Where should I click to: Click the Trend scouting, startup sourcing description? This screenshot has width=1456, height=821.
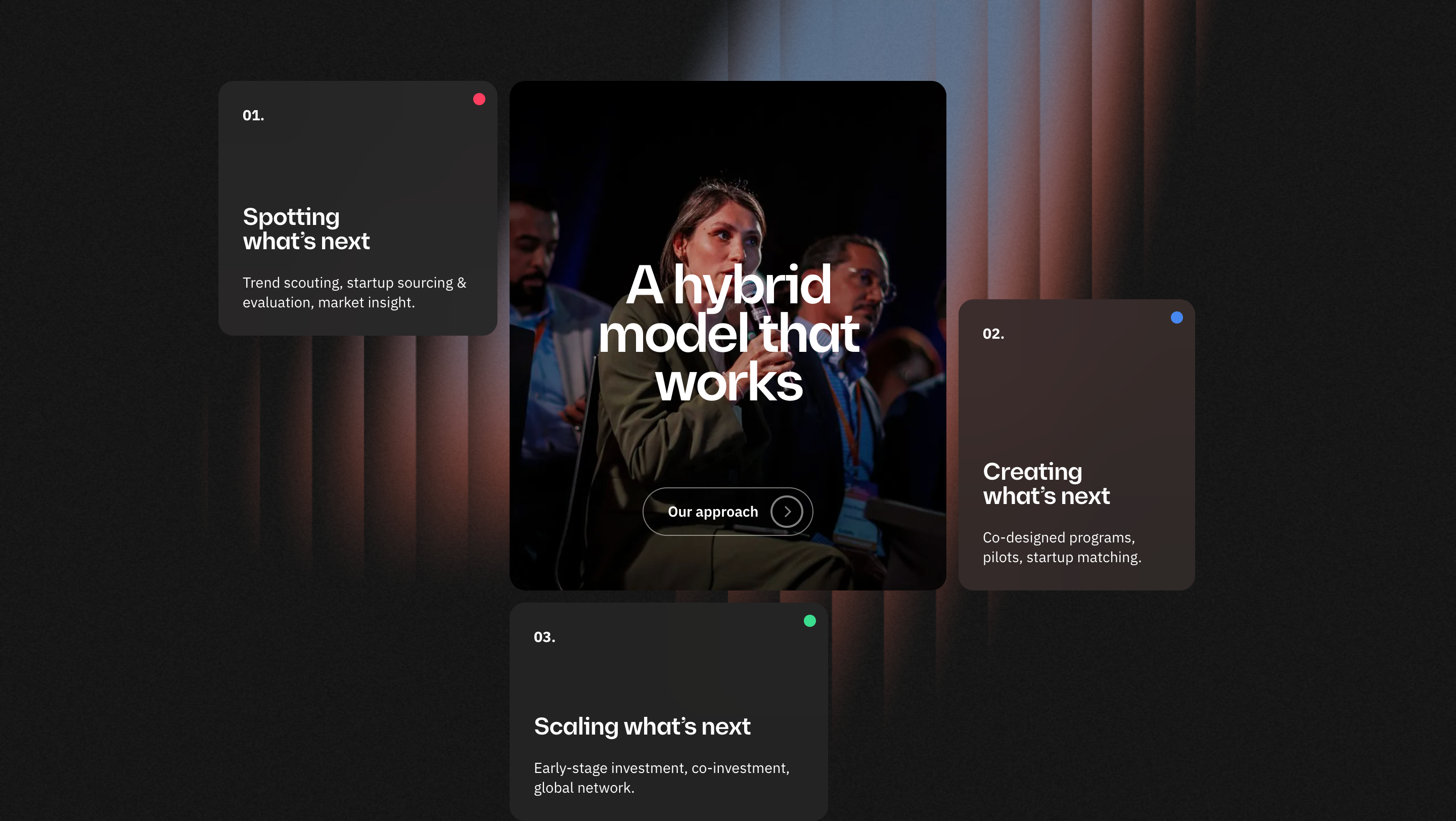pyautogui.click(x=354, y=292)
